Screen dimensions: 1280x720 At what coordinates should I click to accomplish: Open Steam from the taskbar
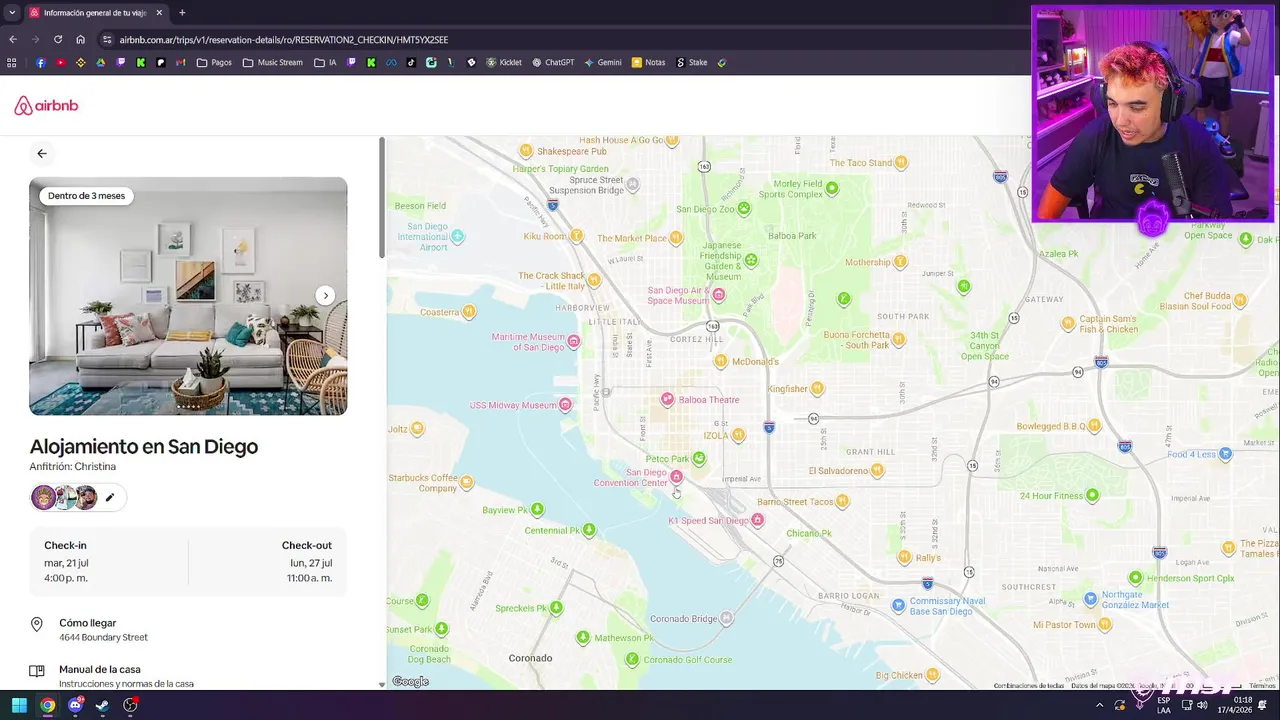click(x=102, y=705)
